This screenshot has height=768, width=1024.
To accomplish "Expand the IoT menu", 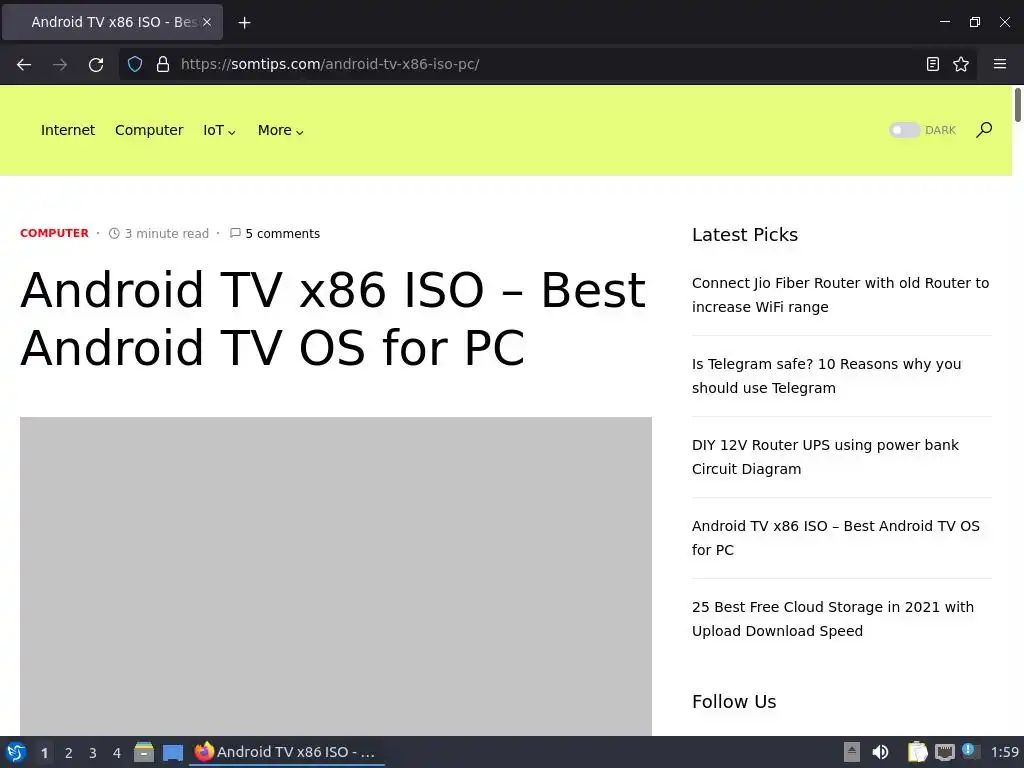I will (219, 130).
